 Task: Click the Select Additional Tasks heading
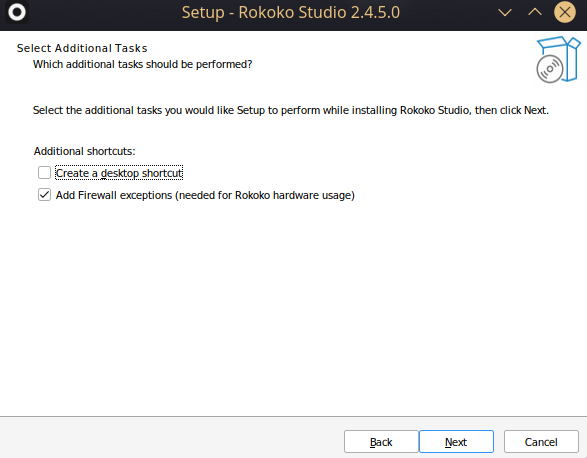pyautogui.click(x=82, y=48)
